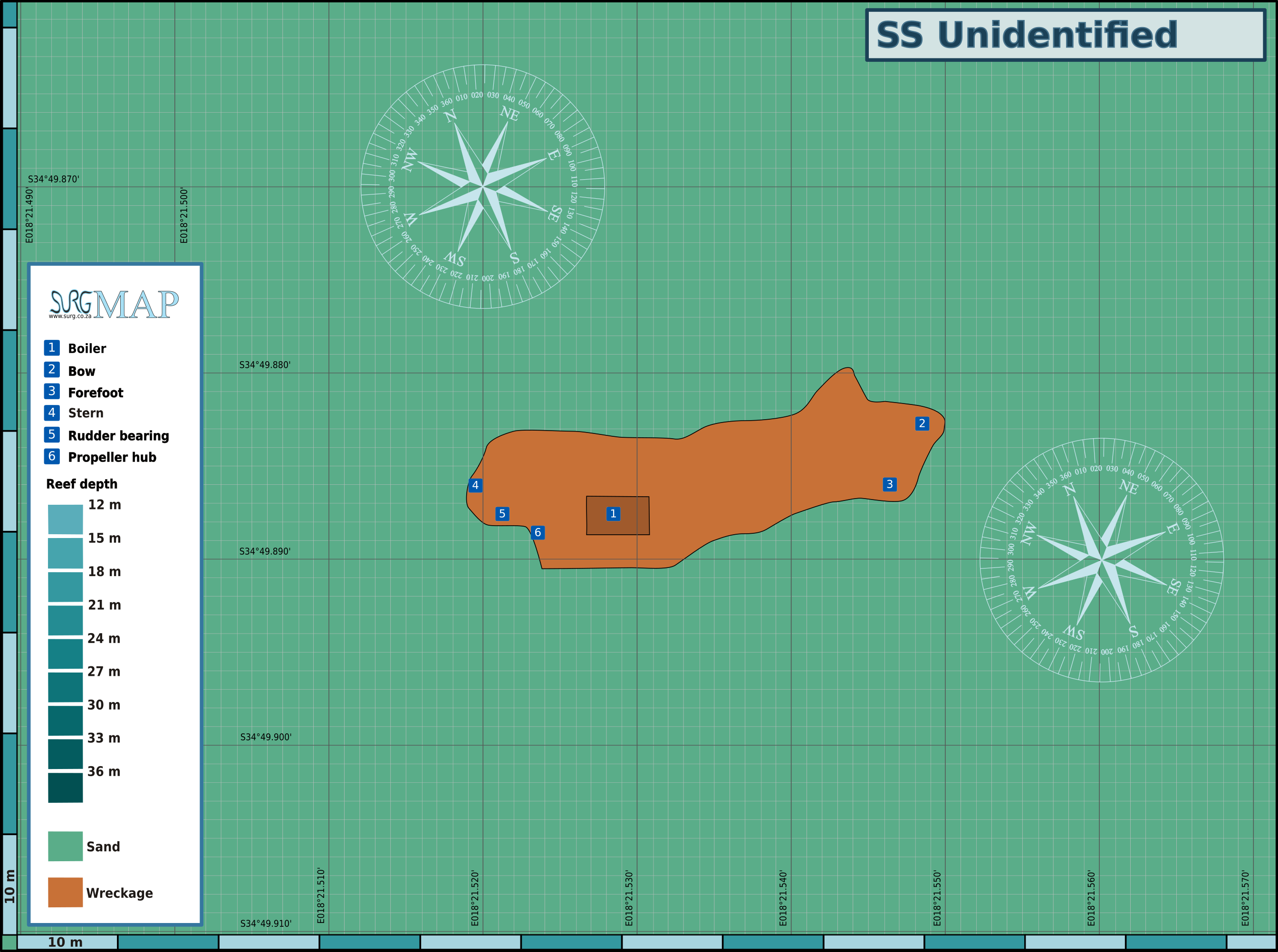Click the Rudder bearing legend label

(119, 436)
